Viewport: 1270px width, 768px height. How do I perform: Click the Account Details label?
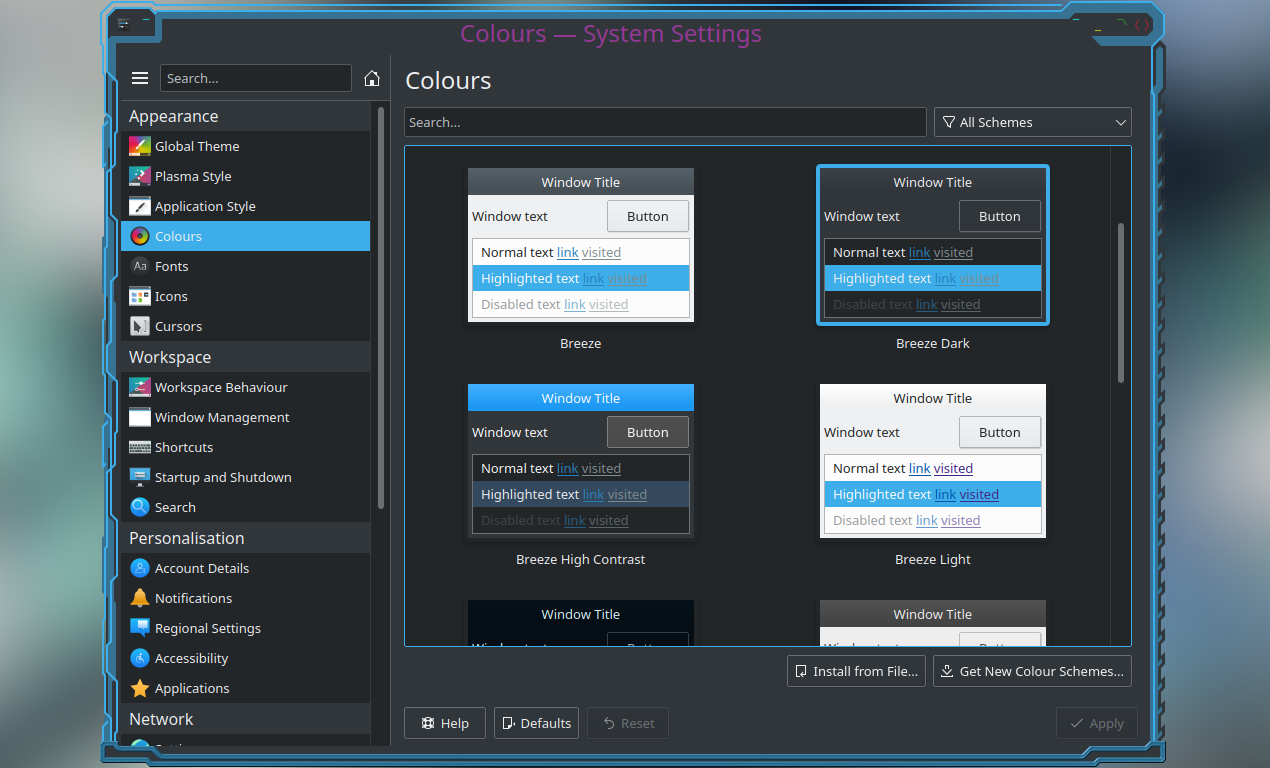click(x=202, y=568)
